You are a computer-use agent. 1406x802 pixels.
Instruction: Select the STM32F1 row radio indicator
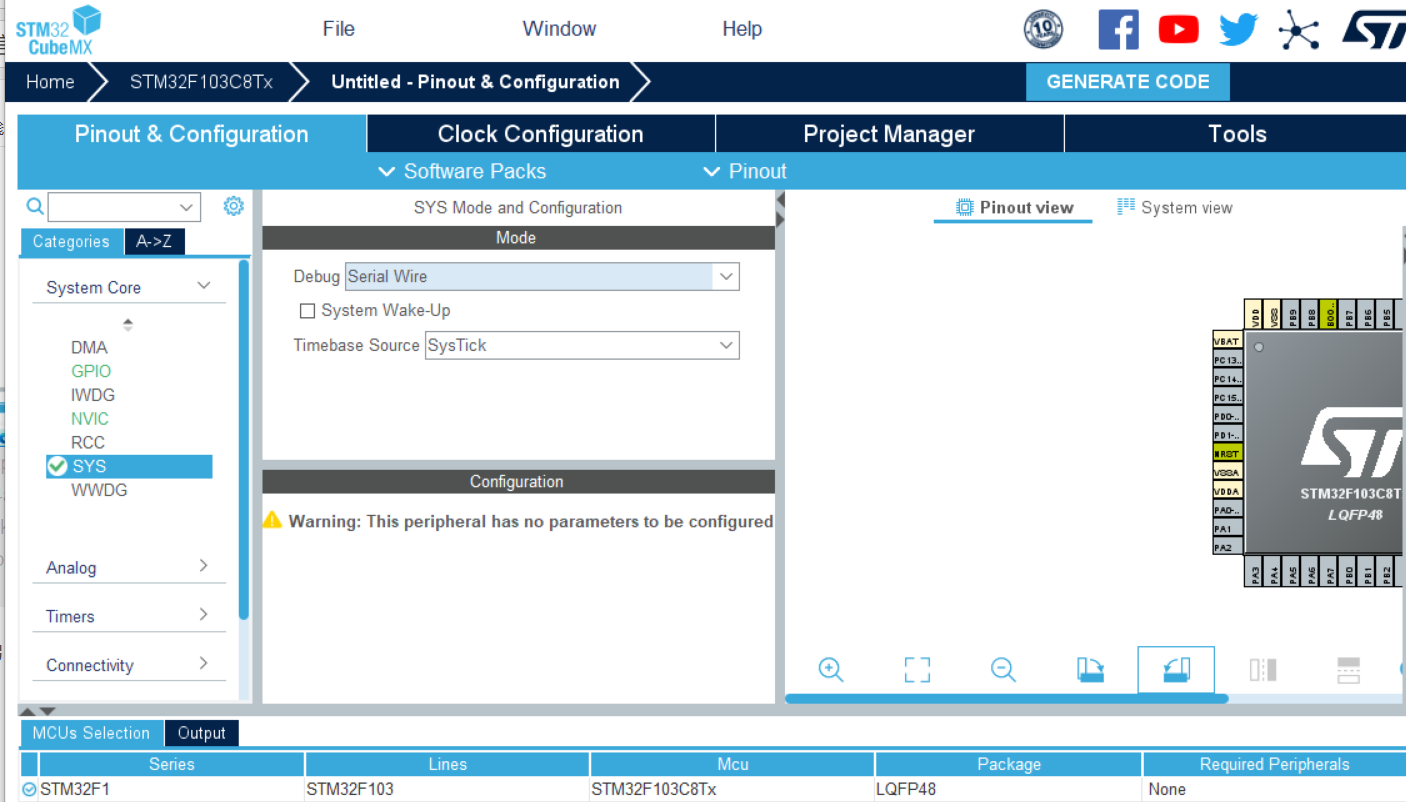tap(29, 789)
